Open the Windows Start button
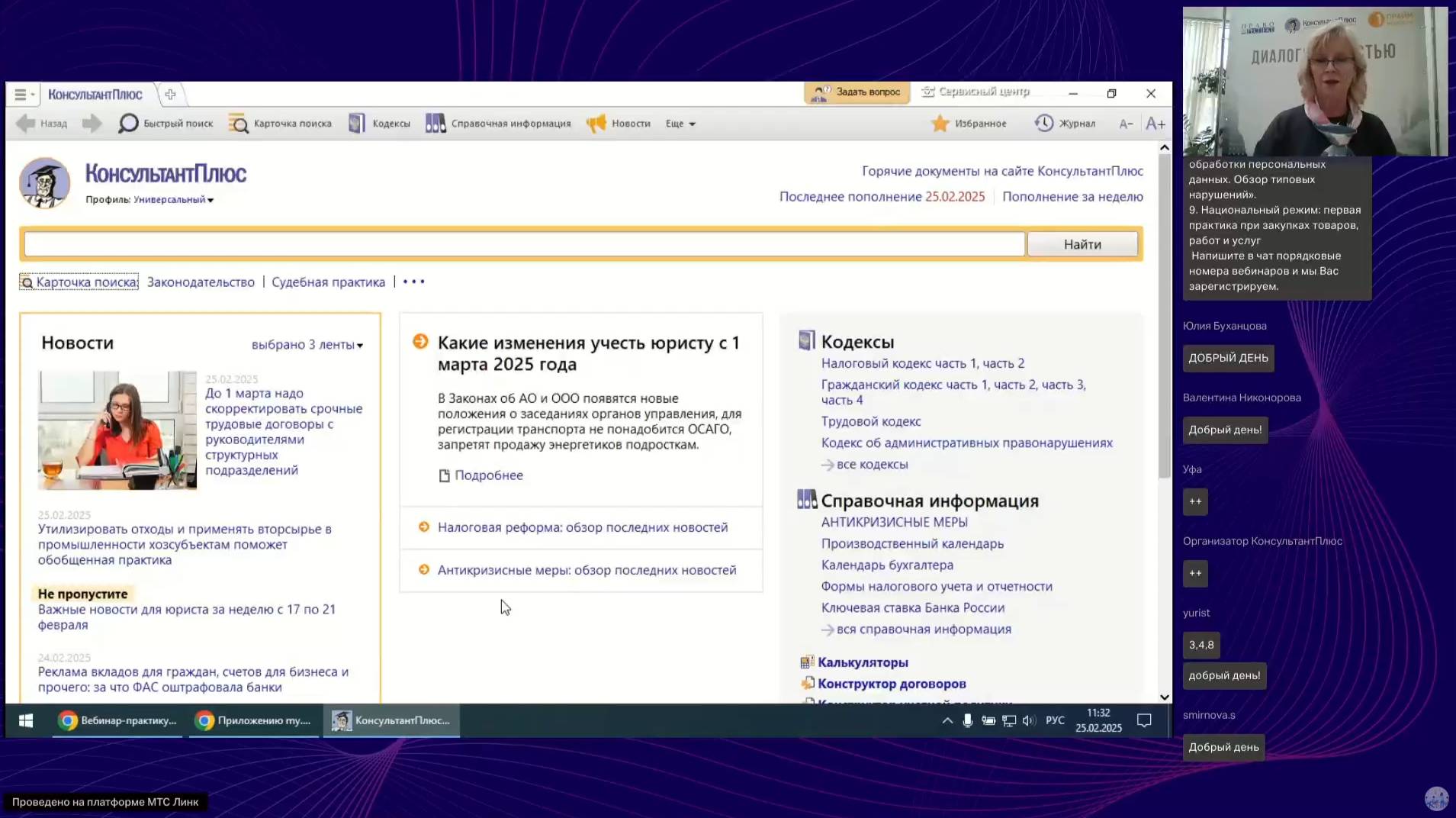Image resolution: width=1456 pixels, height=818 pixels. point(26,720)
